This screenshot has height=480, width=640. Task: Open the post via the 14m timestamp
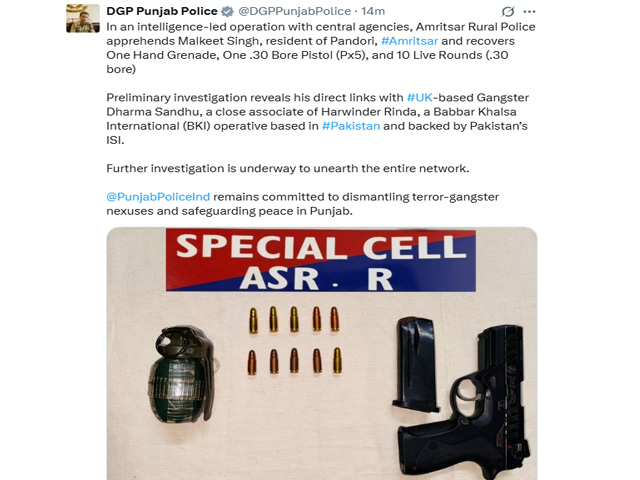372,11
